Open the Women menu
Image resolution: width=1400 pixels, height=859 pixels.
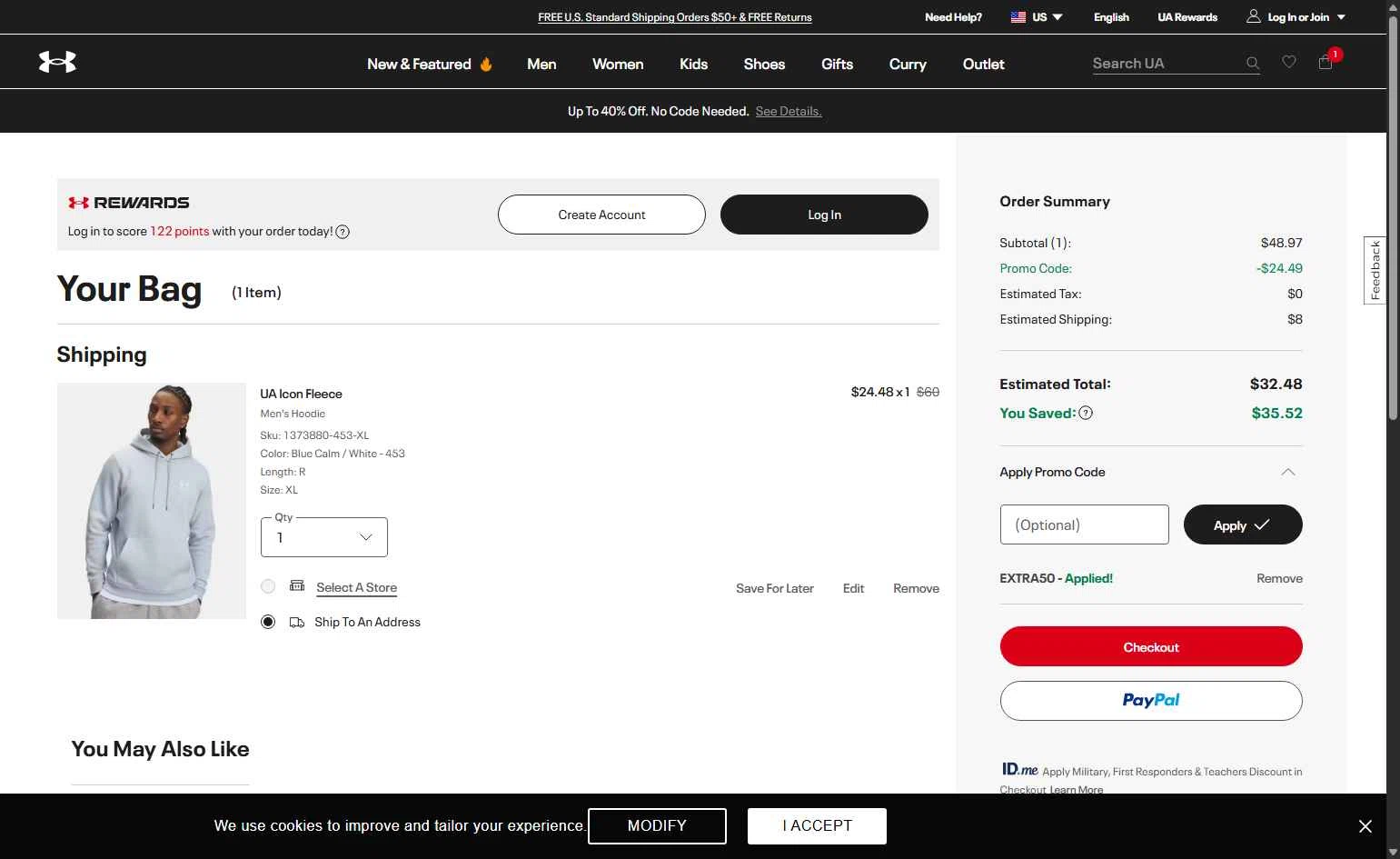(618, 64)
